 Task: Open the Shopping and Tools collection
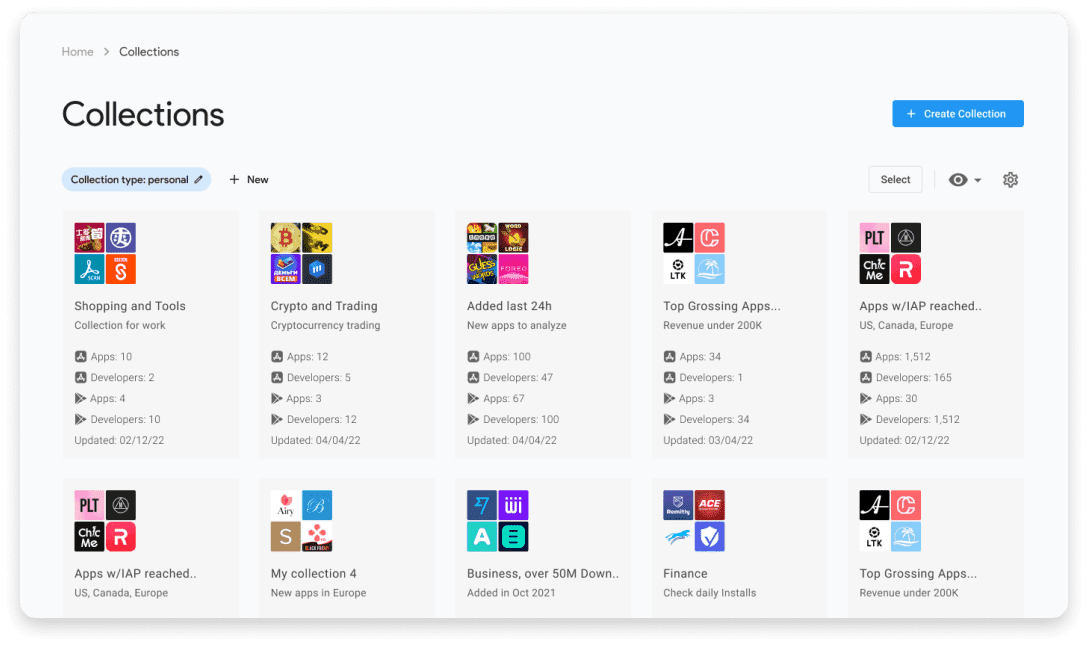pos(130,306)
